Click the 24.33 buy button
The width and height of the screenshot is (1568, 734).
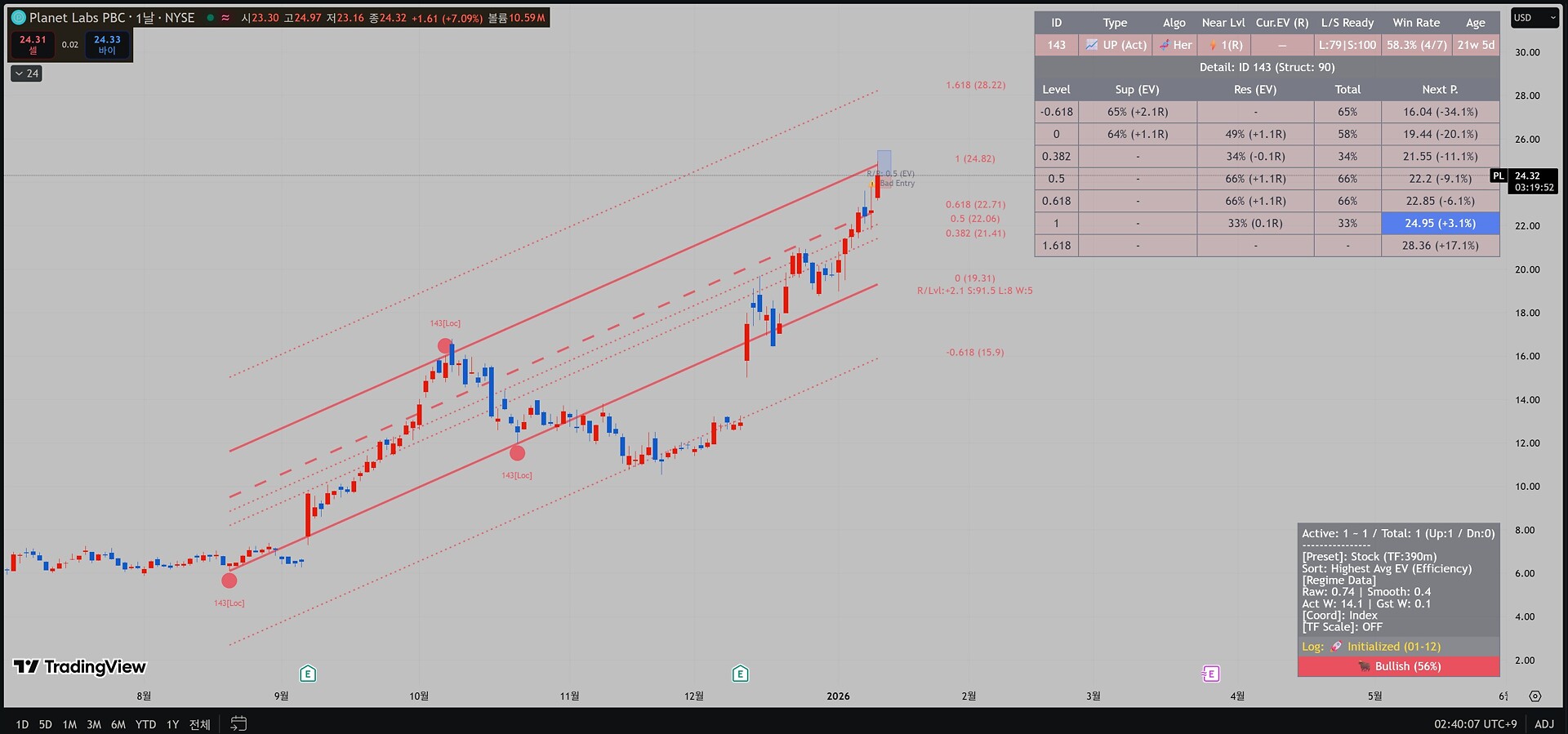point(107,45)
